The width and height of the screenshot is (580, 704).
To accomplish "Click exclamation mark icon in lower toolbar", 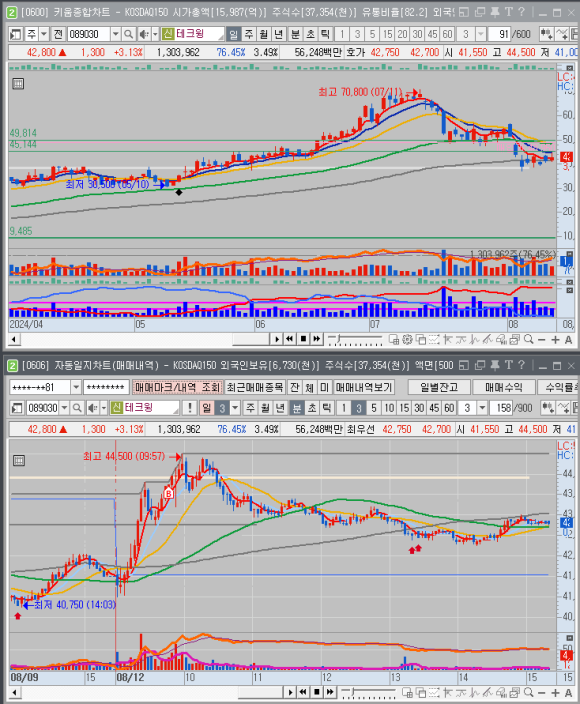I will coord(190,408).
